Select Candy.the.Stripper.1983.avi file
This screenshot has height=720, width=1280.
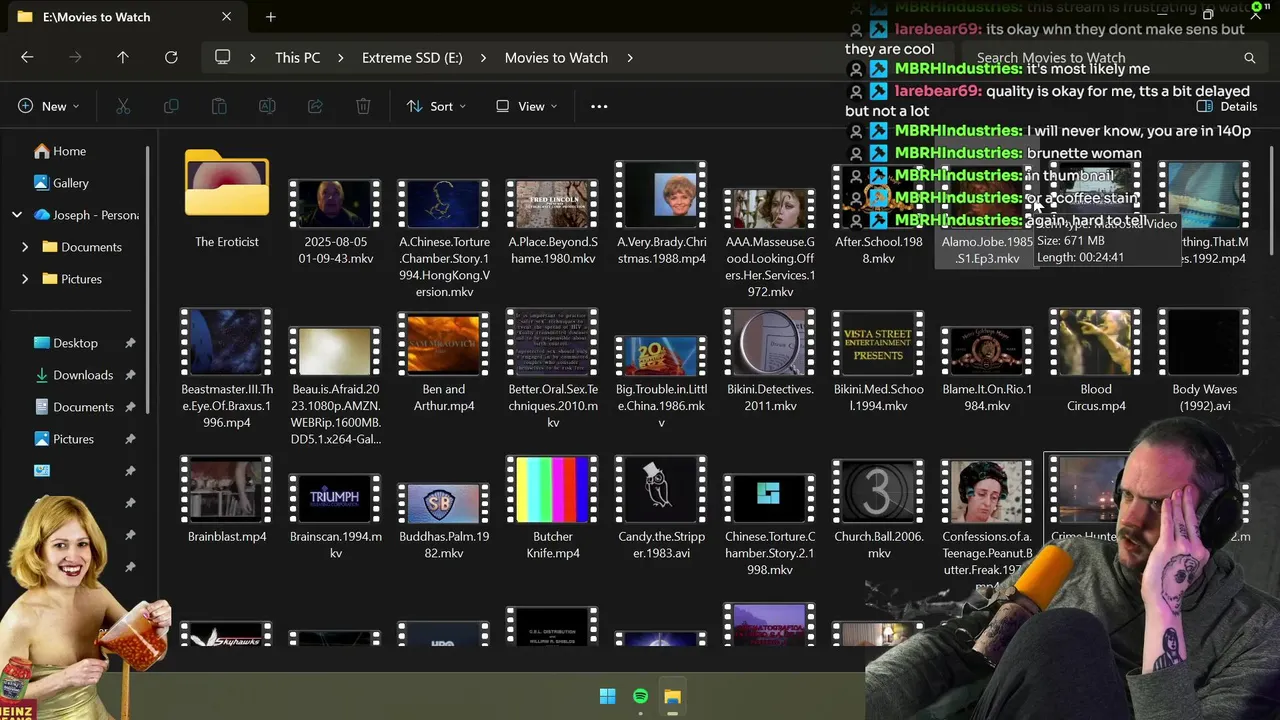point(661,510)
